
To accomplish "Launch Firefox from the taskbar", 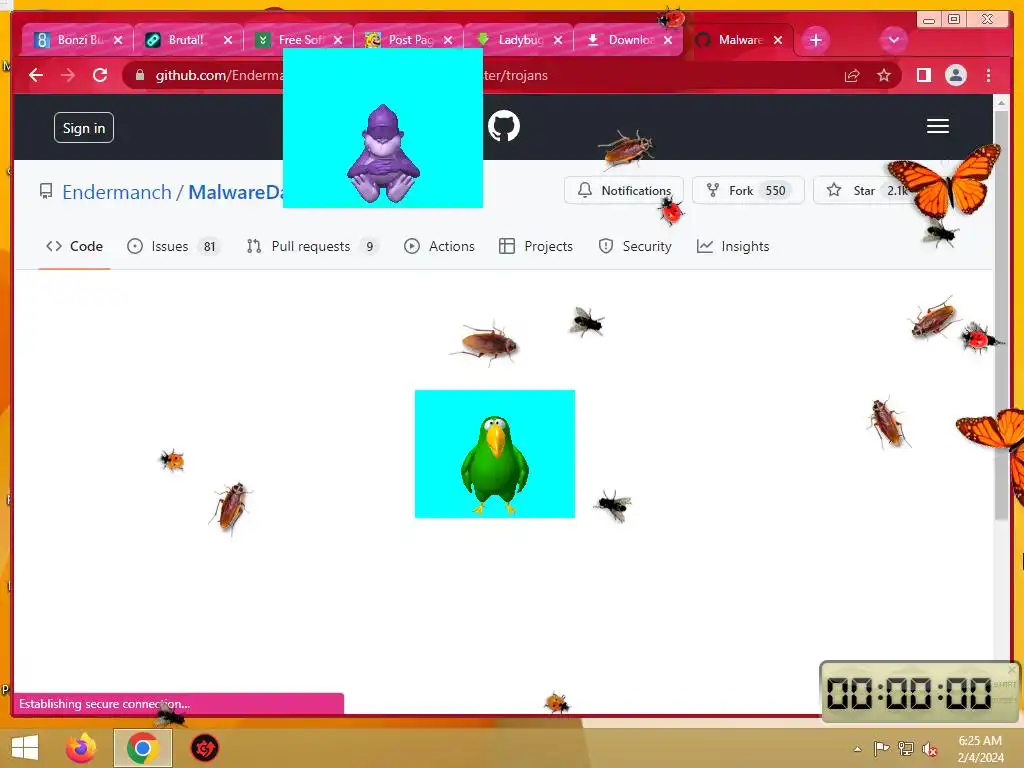I will (x=81, y=748).
